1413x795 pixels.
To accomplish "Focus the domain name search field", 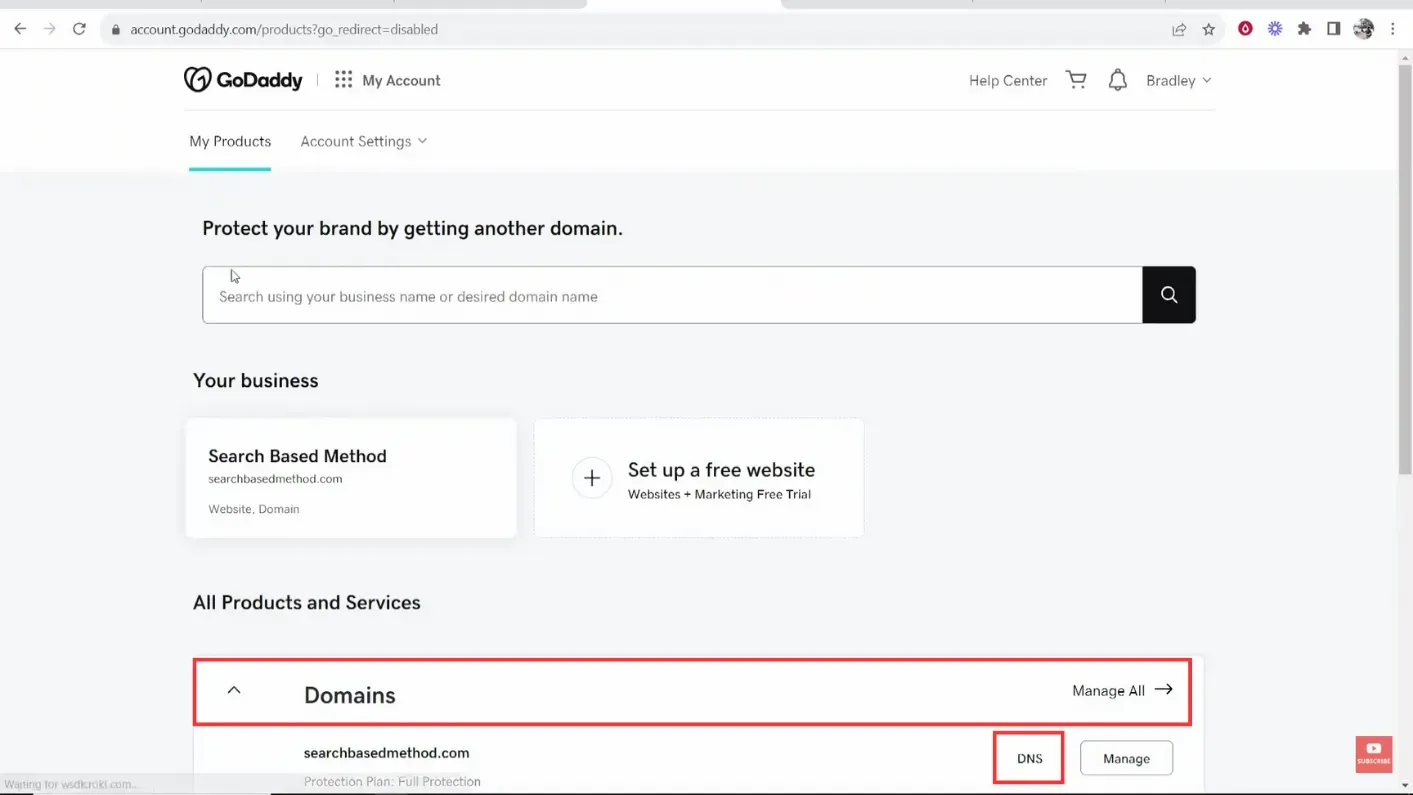I will pyautogui.click(x=672, y=295).
